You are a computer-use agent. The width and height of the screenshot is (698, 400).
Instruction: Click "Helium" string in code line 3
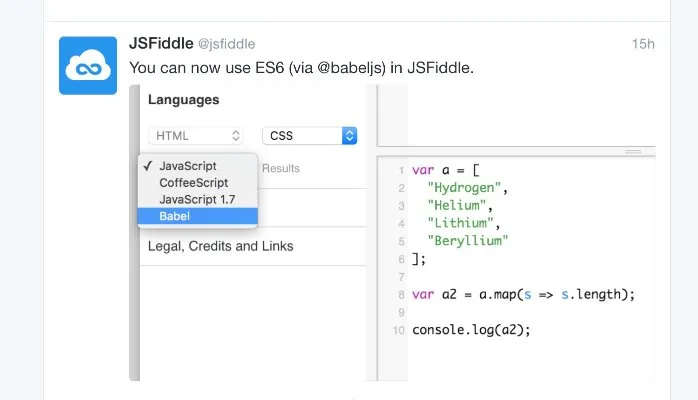(457, 206)
